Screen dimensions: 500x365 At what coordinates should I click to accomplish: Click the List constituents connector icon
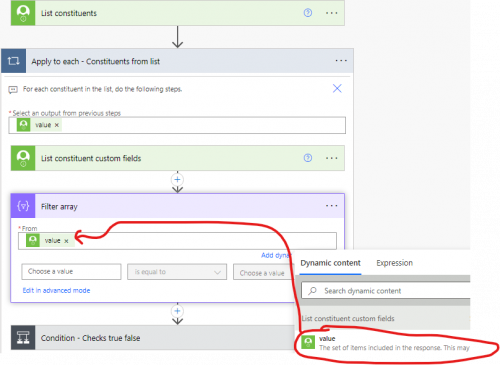tap(23, 13)
